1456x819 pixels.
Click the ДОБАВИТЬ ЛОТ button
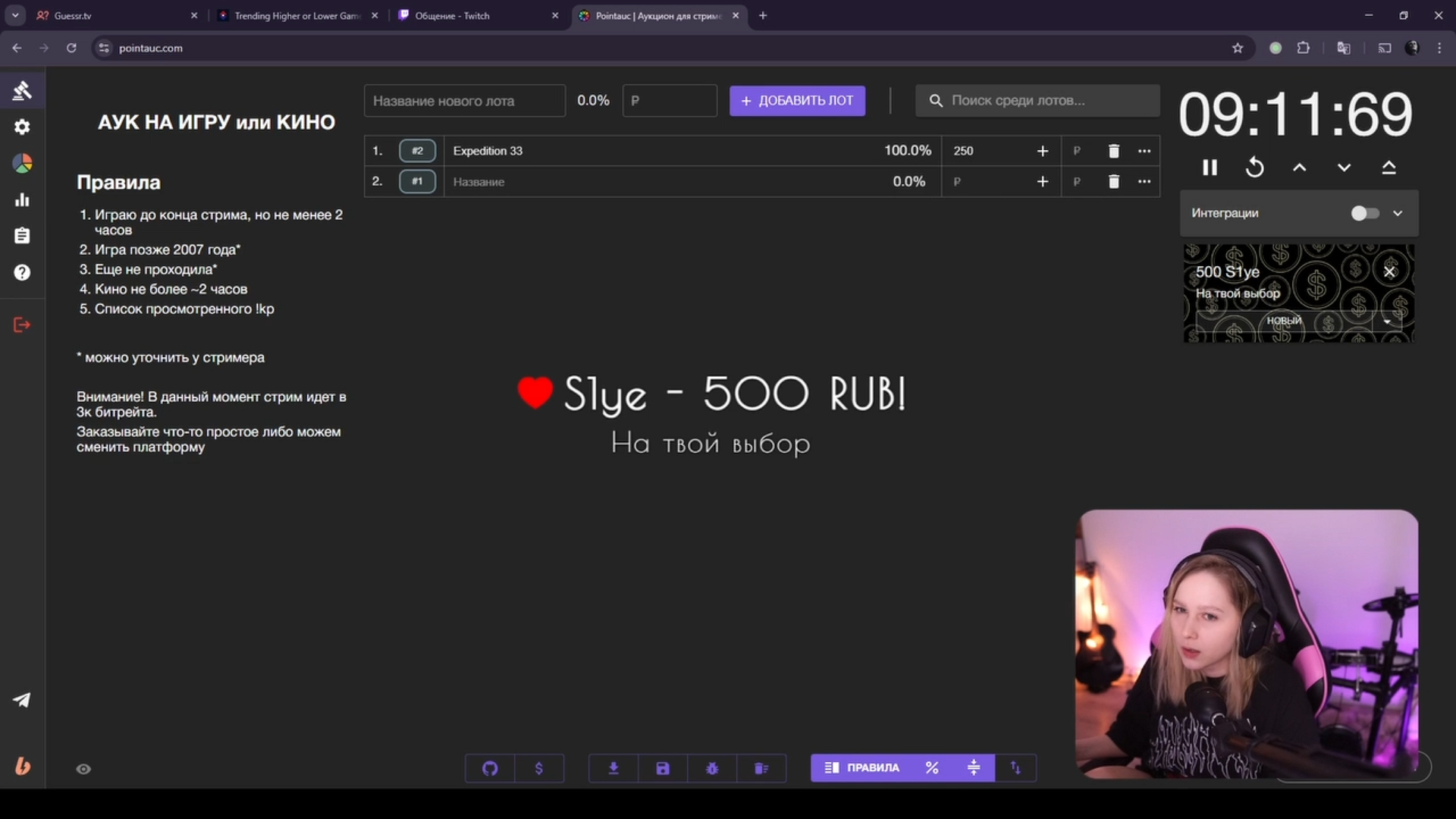797,101
